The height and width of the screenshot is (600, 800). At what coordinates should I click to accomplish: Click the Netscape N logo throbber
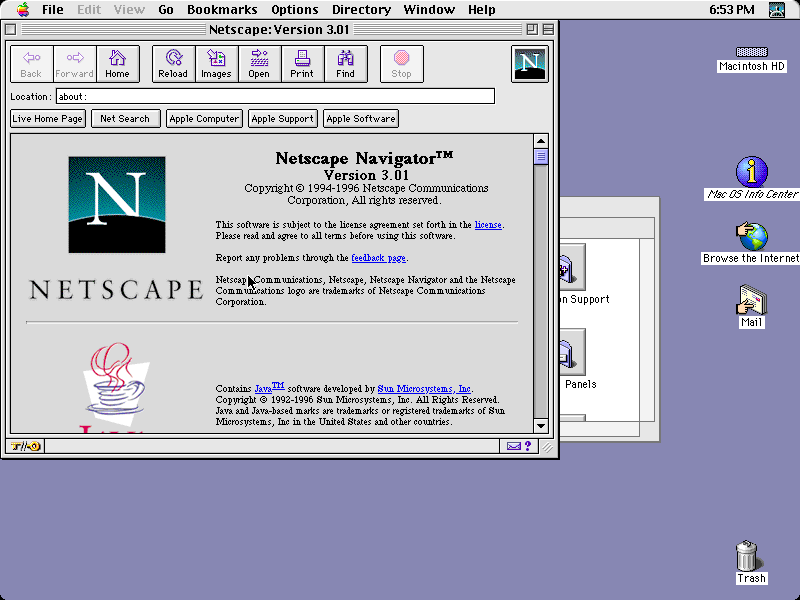click(x=530, y=64)
